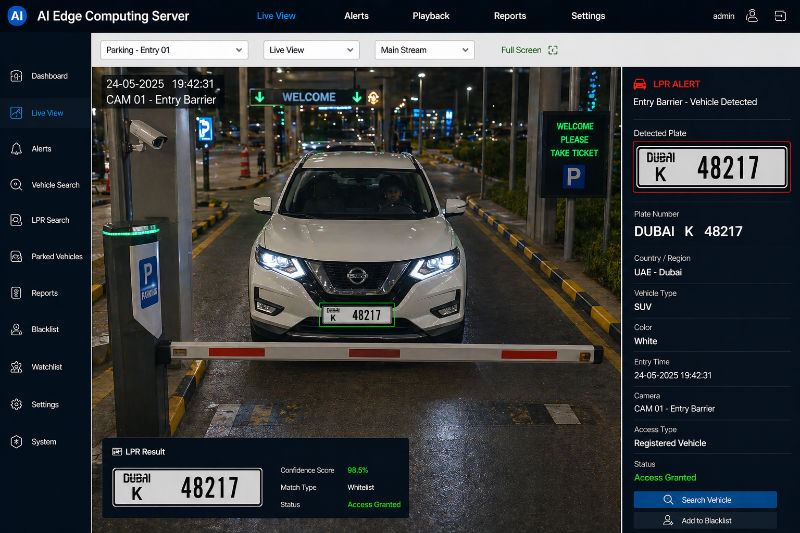Open the Settings top tab

[x=588, y=16]
